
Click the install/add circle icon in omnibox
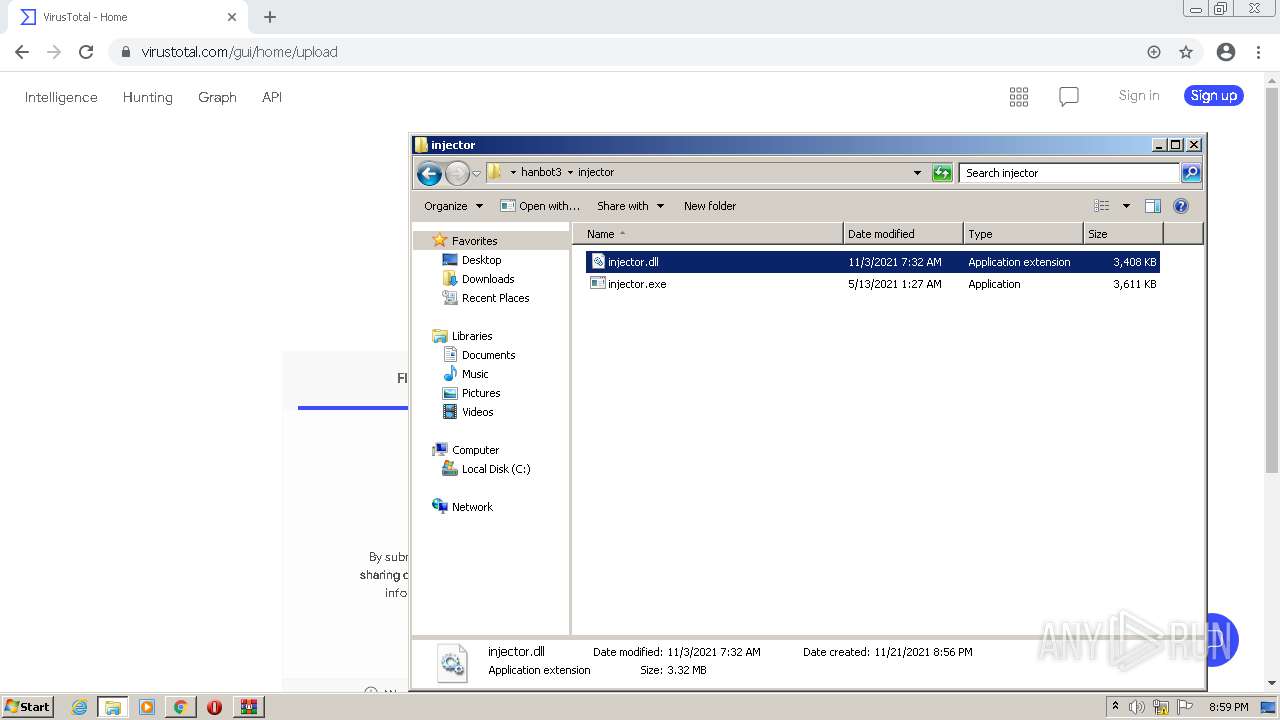coord(1154,52)
